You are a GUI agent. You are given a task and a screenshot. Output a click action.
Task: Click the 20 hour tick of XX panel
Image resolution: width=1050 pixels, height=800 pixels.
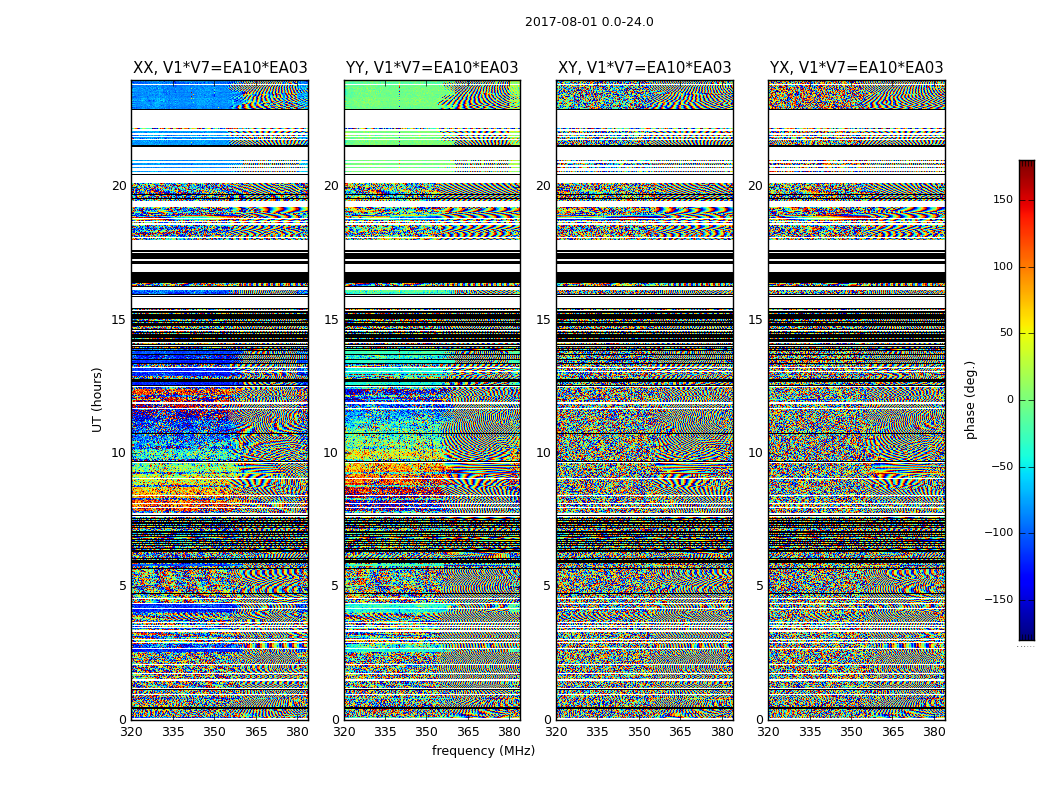point(119,186)
